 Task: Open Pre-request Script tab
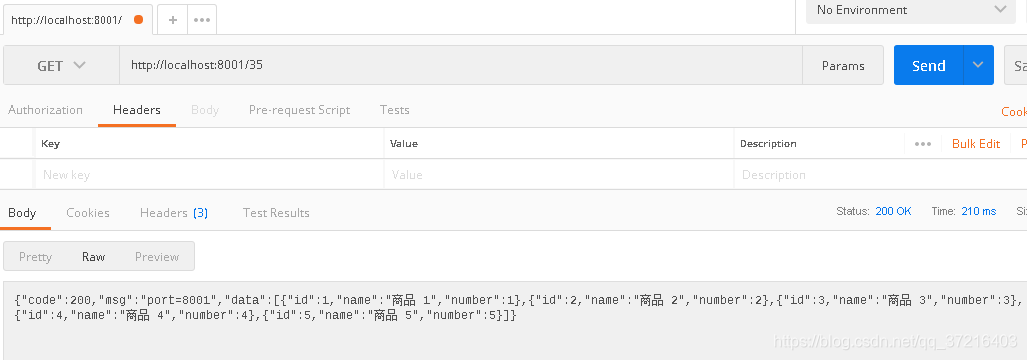(x=299, y=110)
